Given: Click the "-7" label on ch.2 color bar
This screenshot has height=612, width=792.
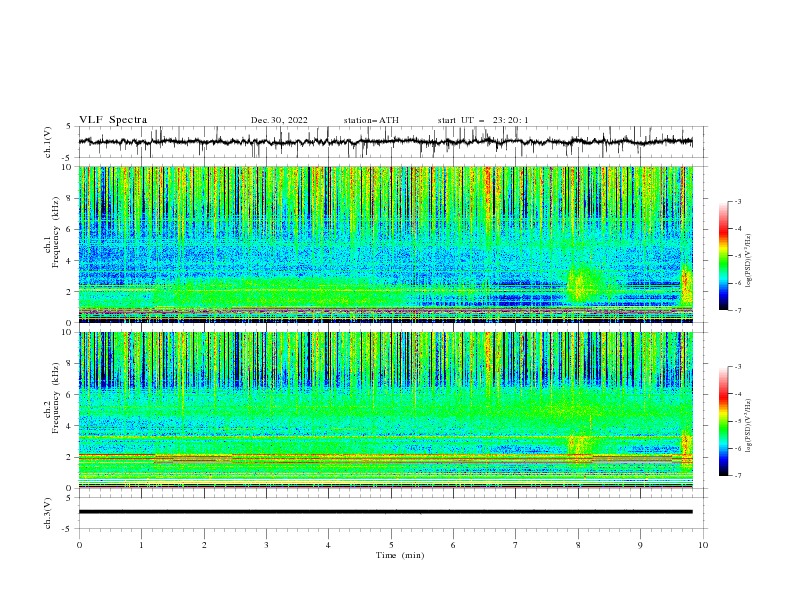Looking at the screenshot, I should pyautogui.click(x=737, y=475).
